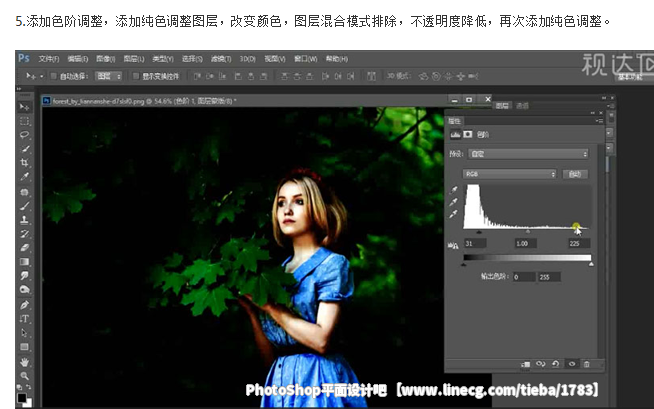
Task: Open the 图像(I) menu
Action: [x=106, y=59]
